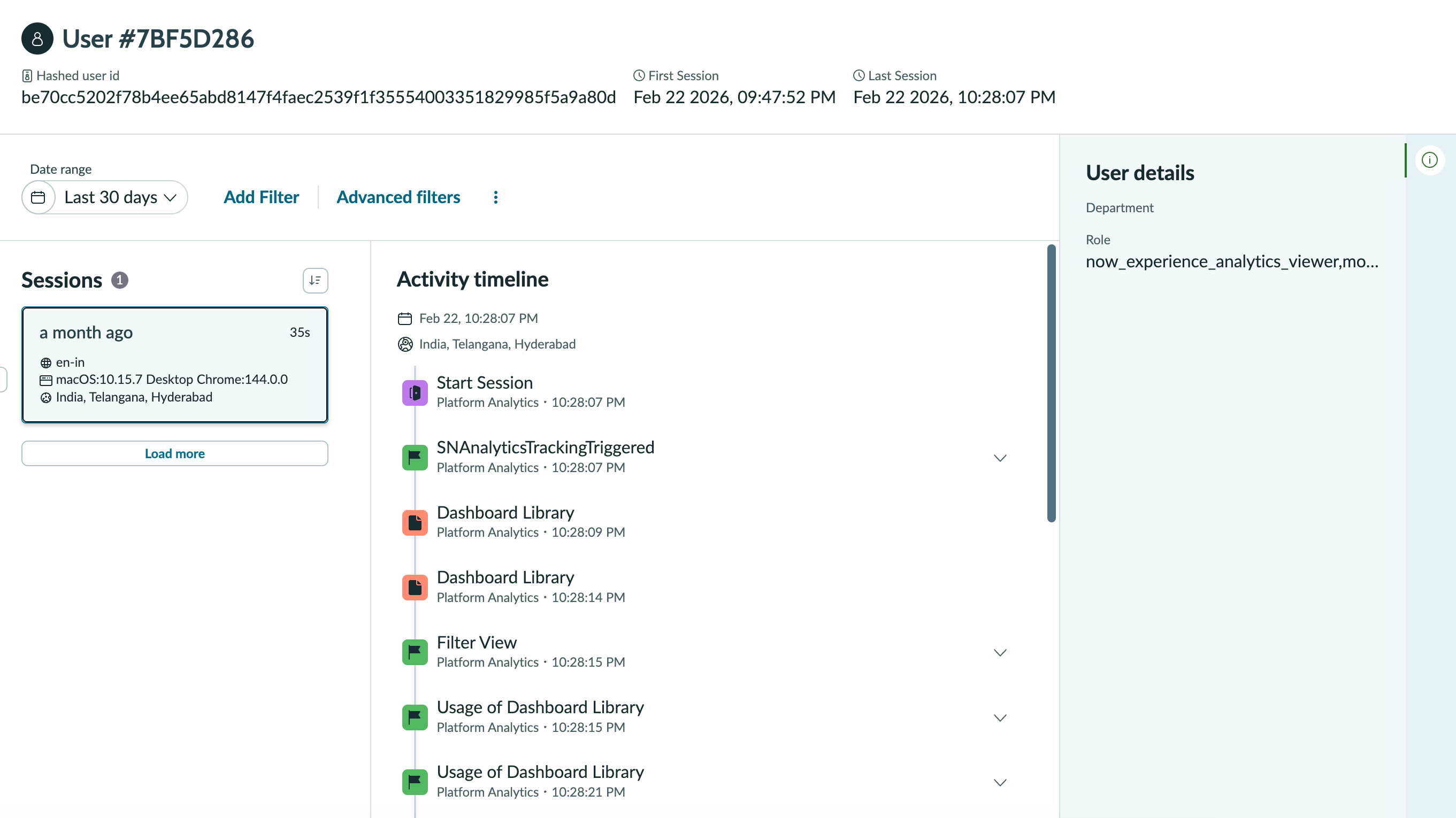Open the three-dot more options menu
The width and height of the screenshot is (1456, 818).
[496, 197]
